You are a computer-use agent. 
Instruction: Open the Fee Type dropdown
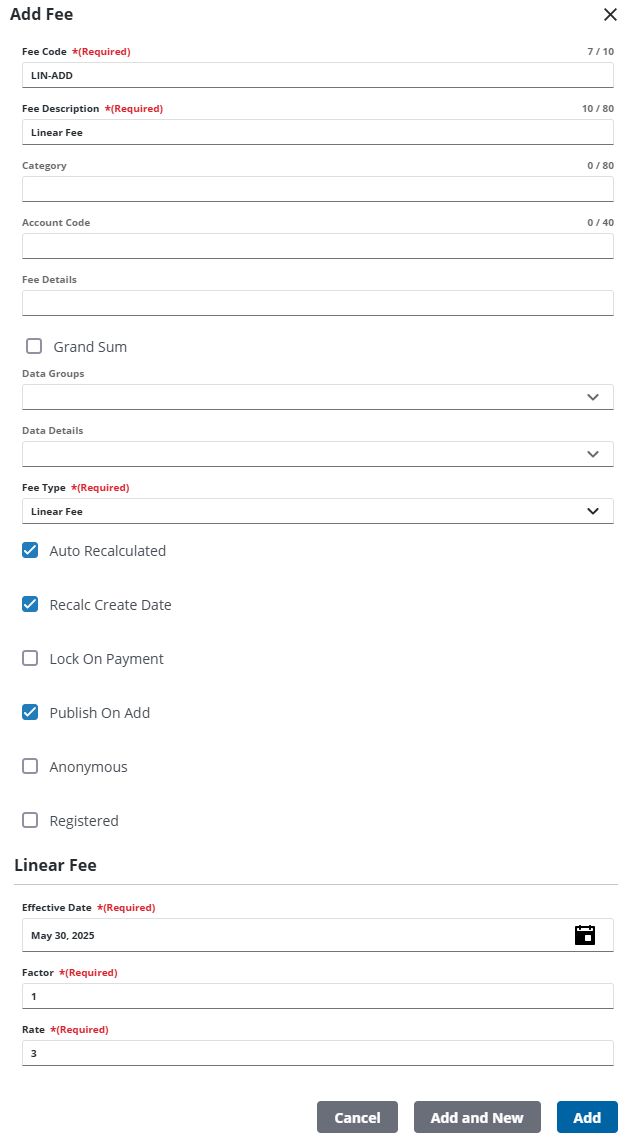[x=317, y=511]
